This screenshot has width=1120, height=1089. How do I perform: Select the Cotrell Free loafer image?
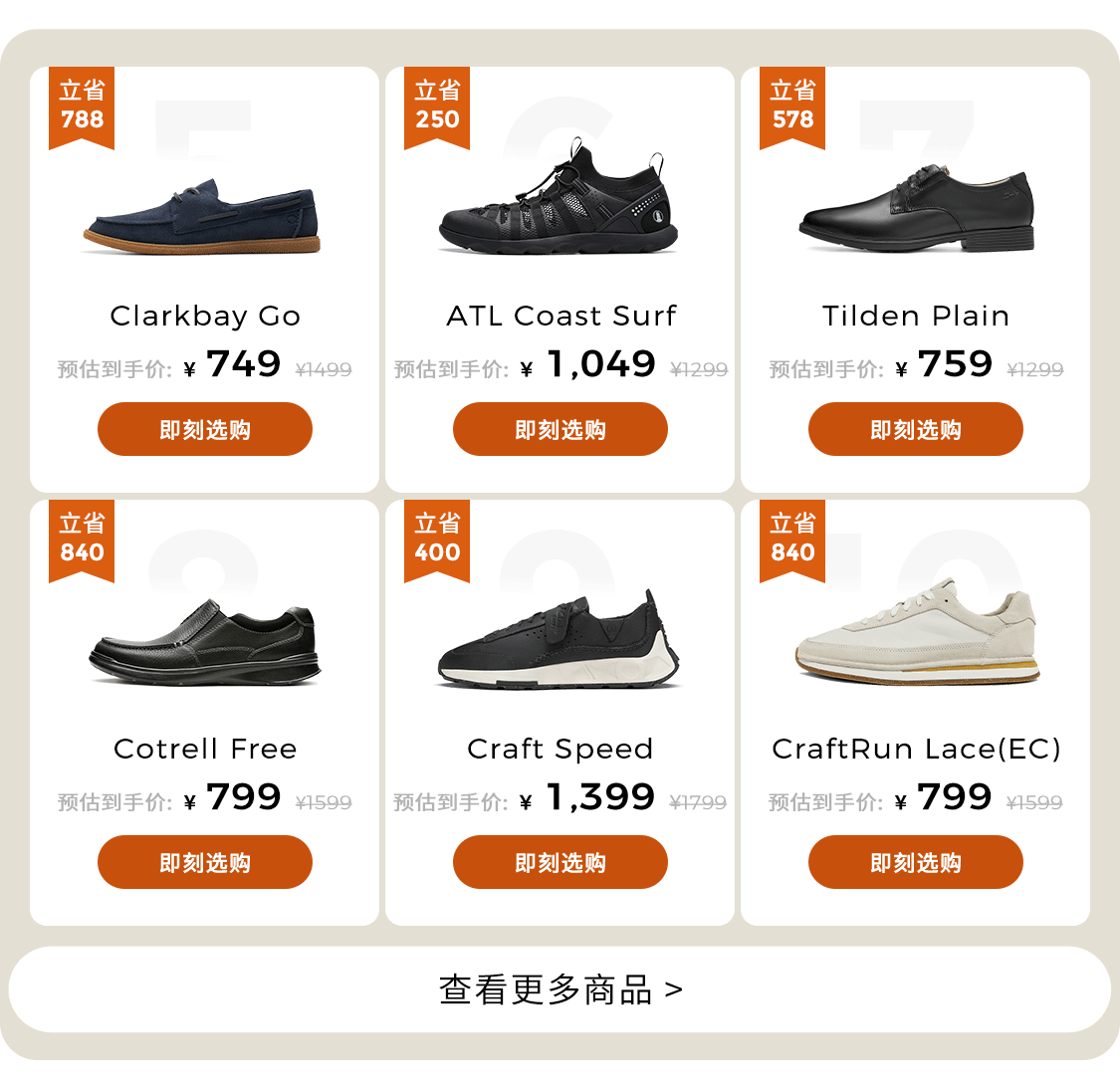[204, 642]
